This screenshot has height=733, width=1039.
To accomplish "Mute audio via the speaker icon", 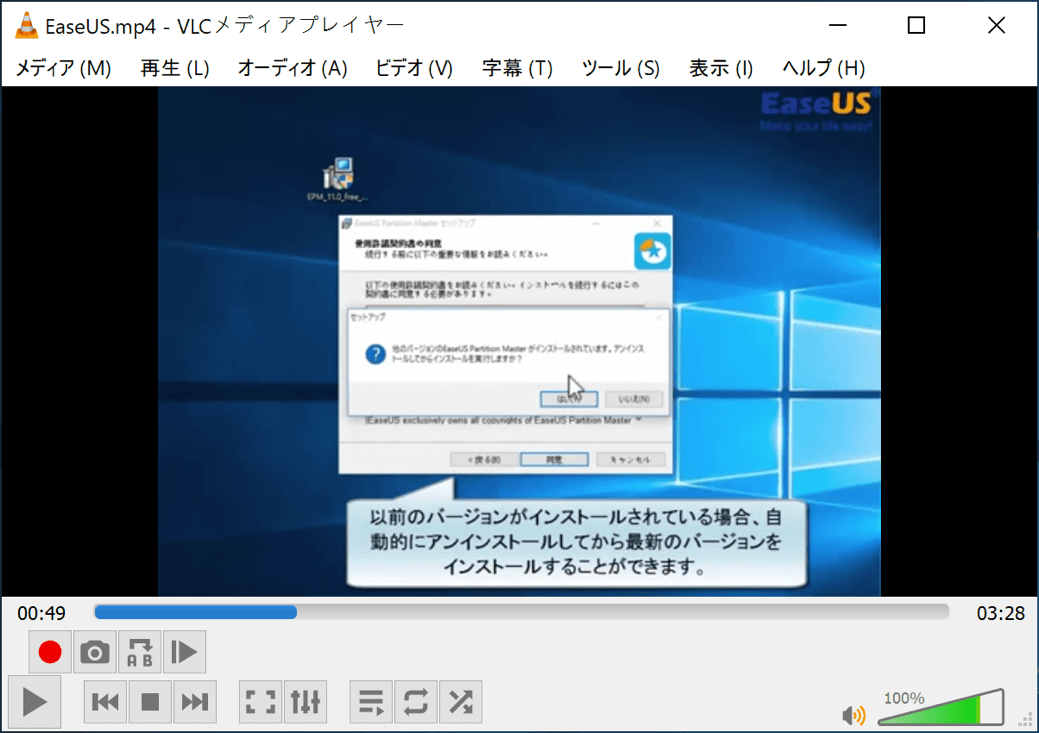I will click(x=854, y=713).
